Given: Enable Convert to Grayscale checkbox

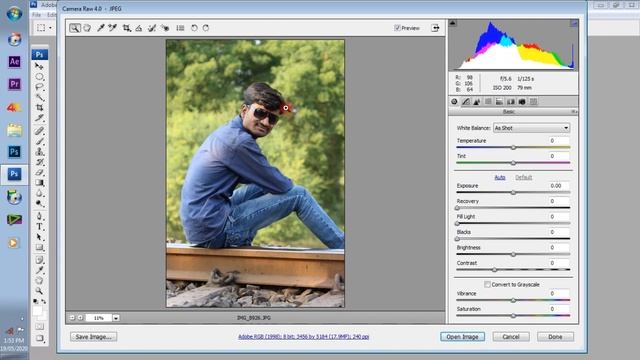Looking at the screenshot, I should point(487,284).
